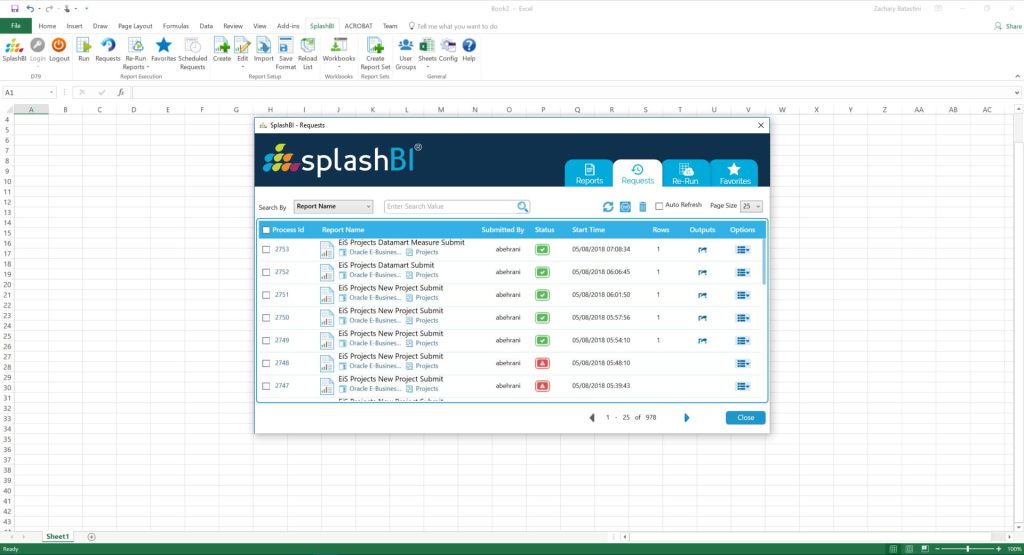
Task: Add a new sheet with plus button
Action: (91, 537)
